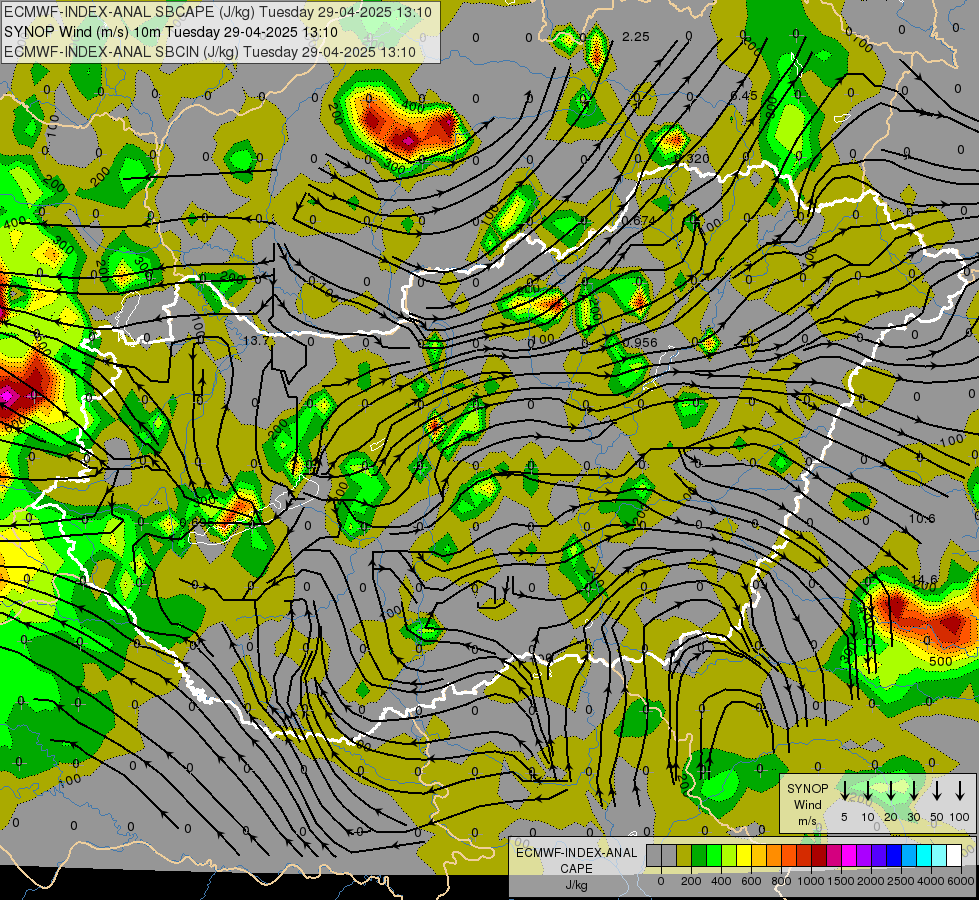Choose the dark maroon swatch after the 1000 tick
Screen dimensions: 979x900
coord(819,855)
